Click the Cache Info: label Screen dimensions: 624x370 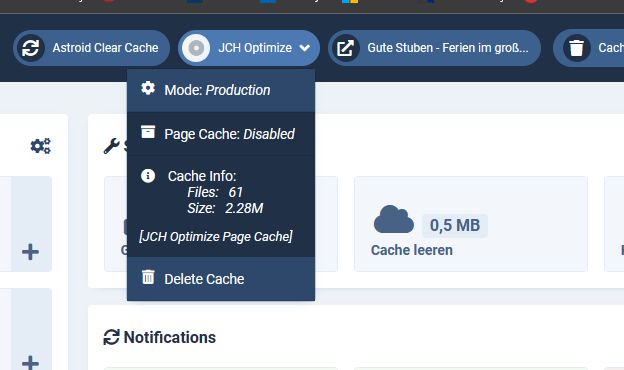click(x=202, y=176)
